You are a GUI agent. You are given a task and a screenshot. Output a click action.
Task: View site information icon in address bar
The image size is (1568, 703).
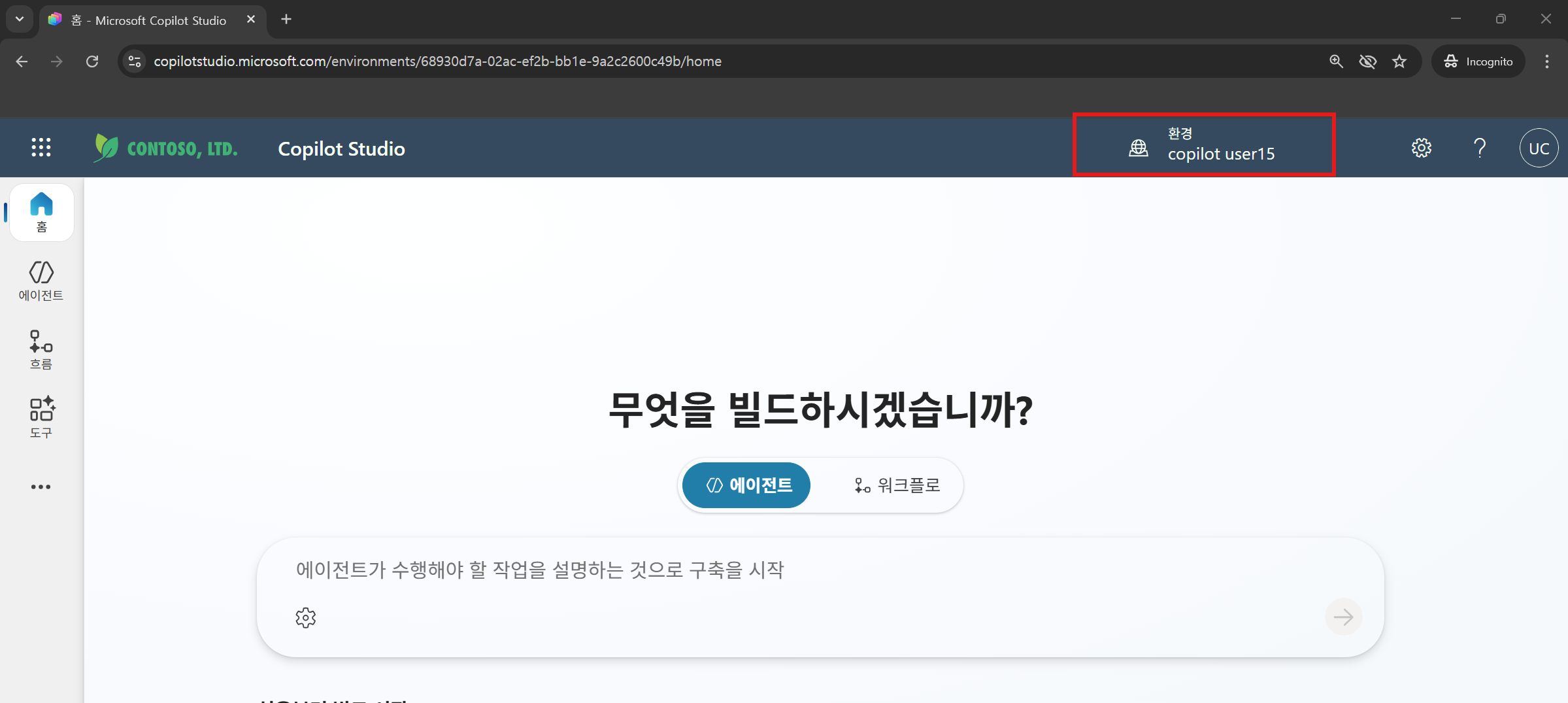[135, 61]
